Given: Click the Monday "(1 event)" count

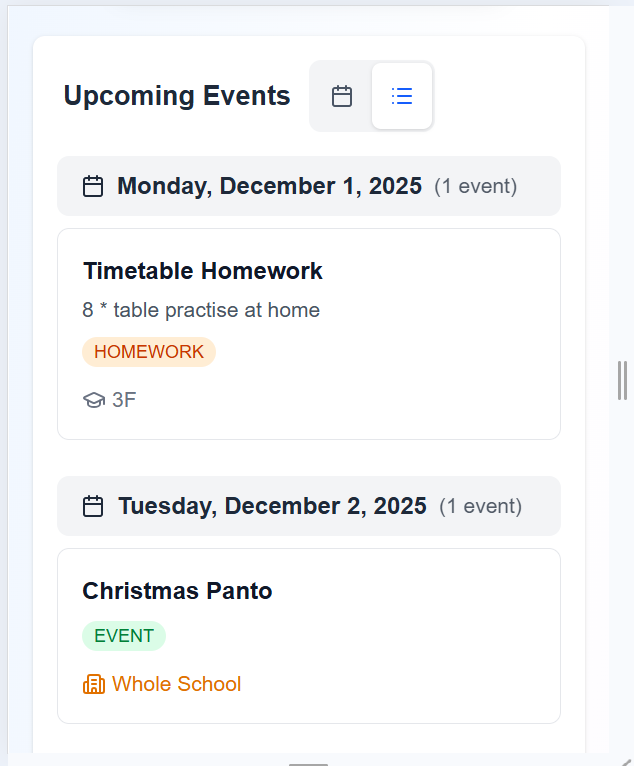Looking at the screenshot, I should [475, 186].
